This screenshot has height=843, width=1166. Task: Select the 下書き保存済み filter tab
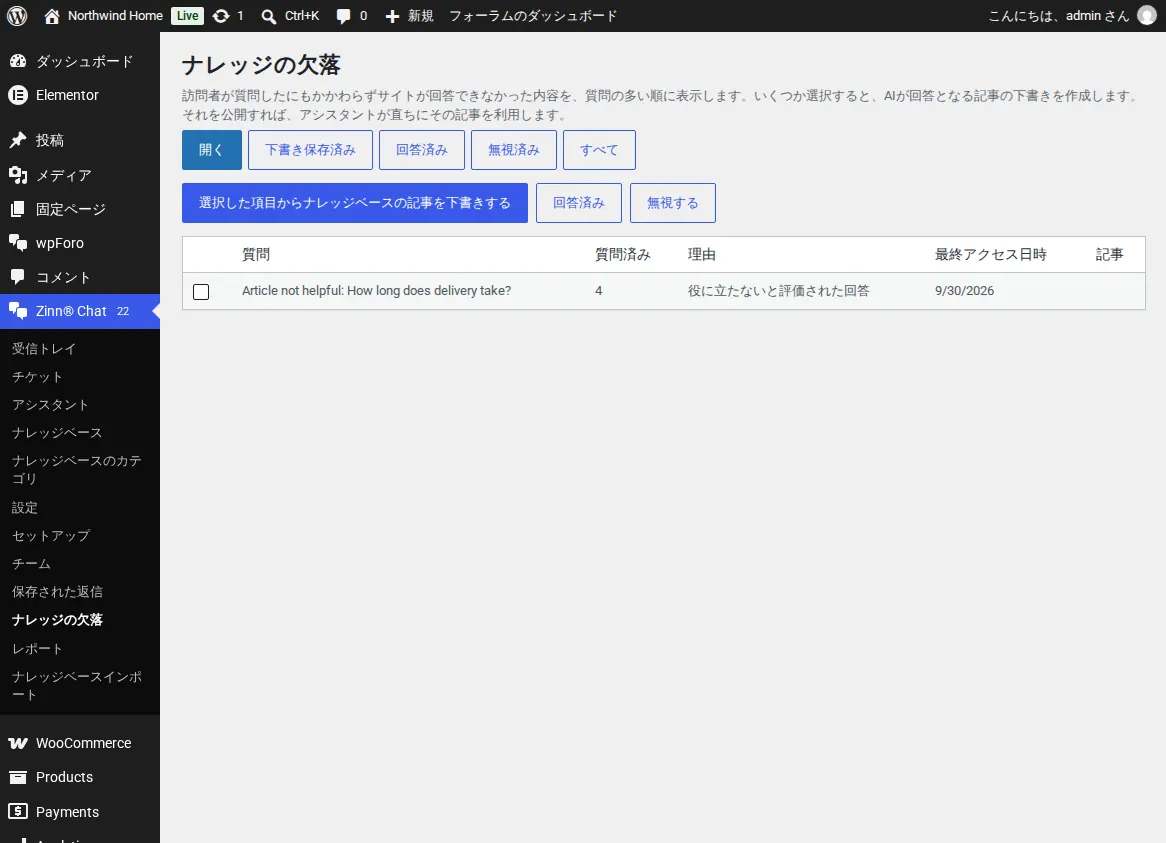310,150
